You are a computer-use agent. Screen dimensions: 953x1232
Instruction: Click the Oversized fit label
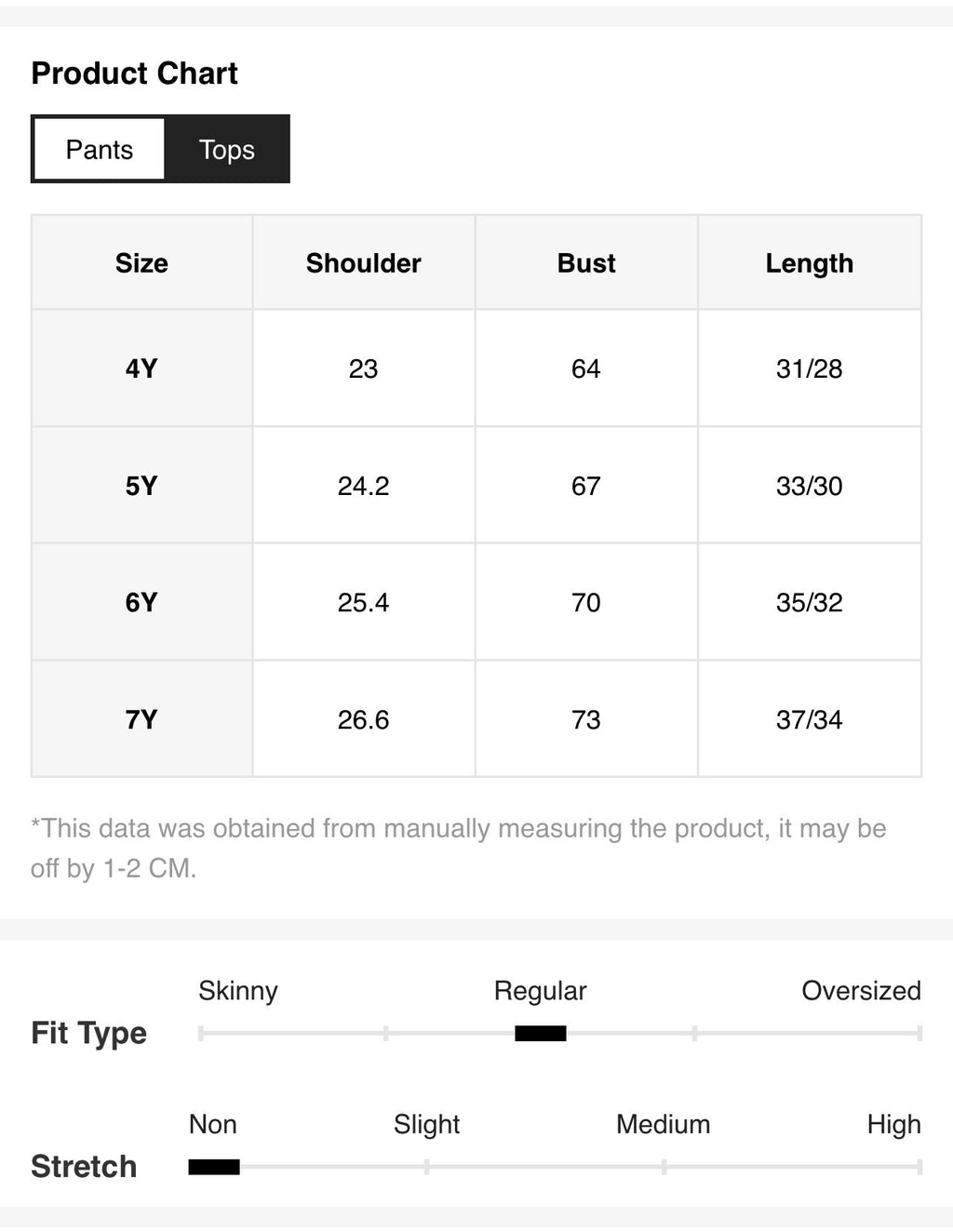click(861, 990)
